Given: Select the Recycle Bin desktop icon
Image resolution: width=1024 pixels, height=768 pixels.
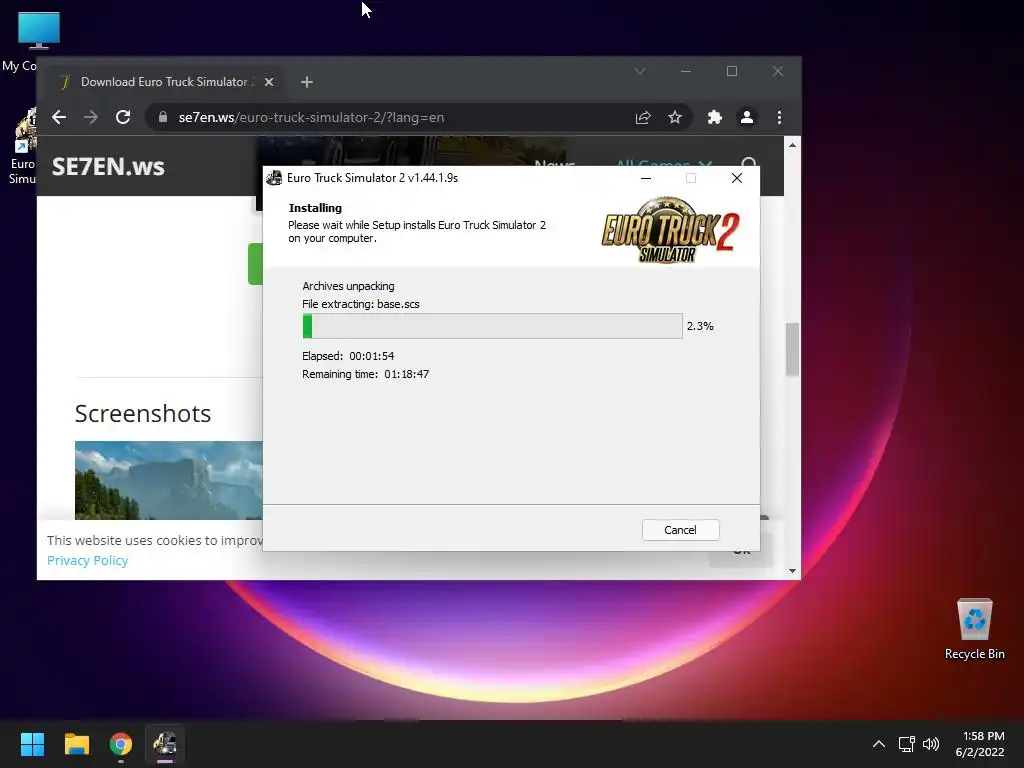Looking at the screenshot, I should [x=974, y=630].
